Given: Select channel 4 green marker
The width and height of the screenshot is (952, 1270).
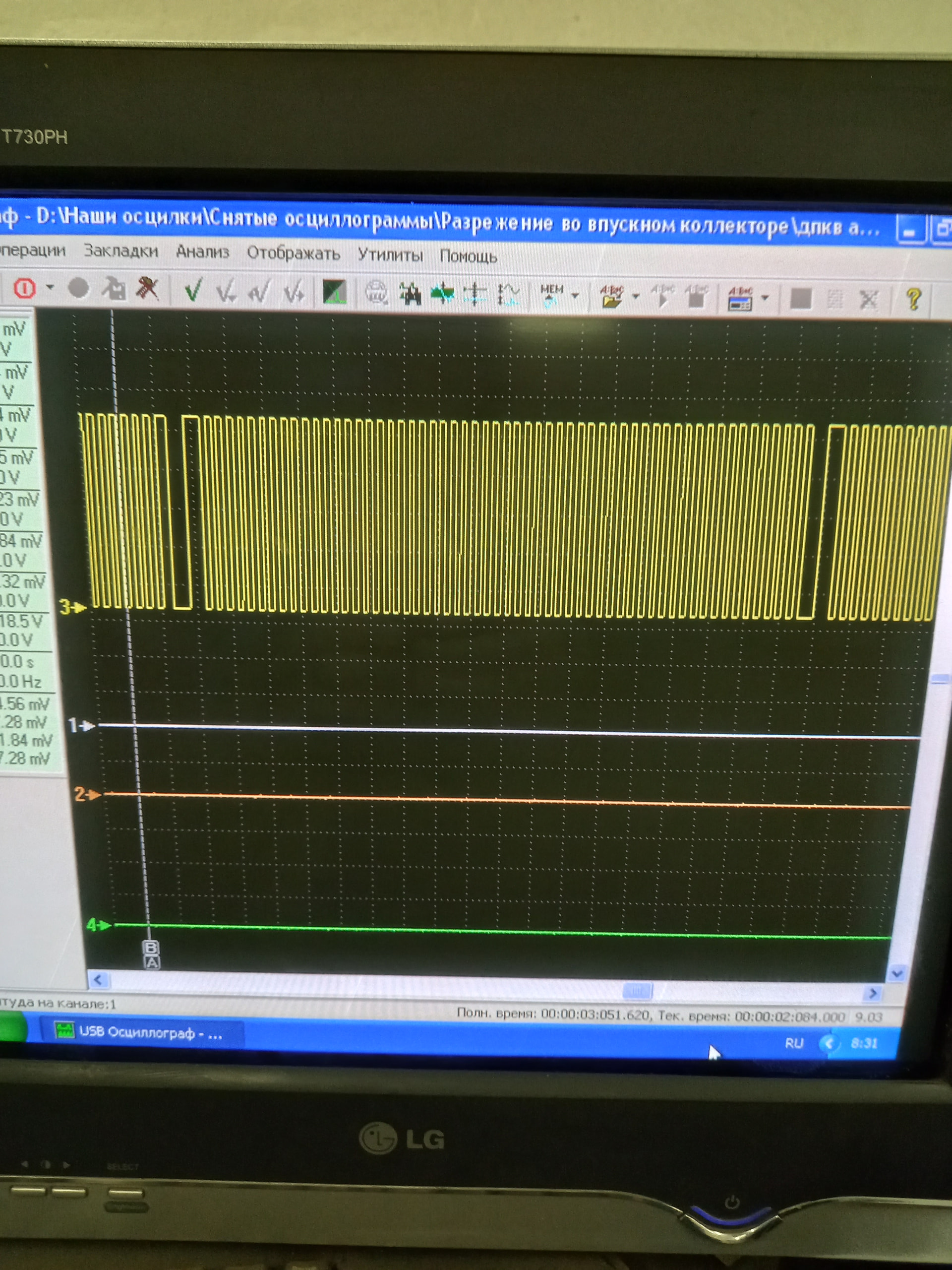Looking at the screenshot, I should tap(98, 925).
